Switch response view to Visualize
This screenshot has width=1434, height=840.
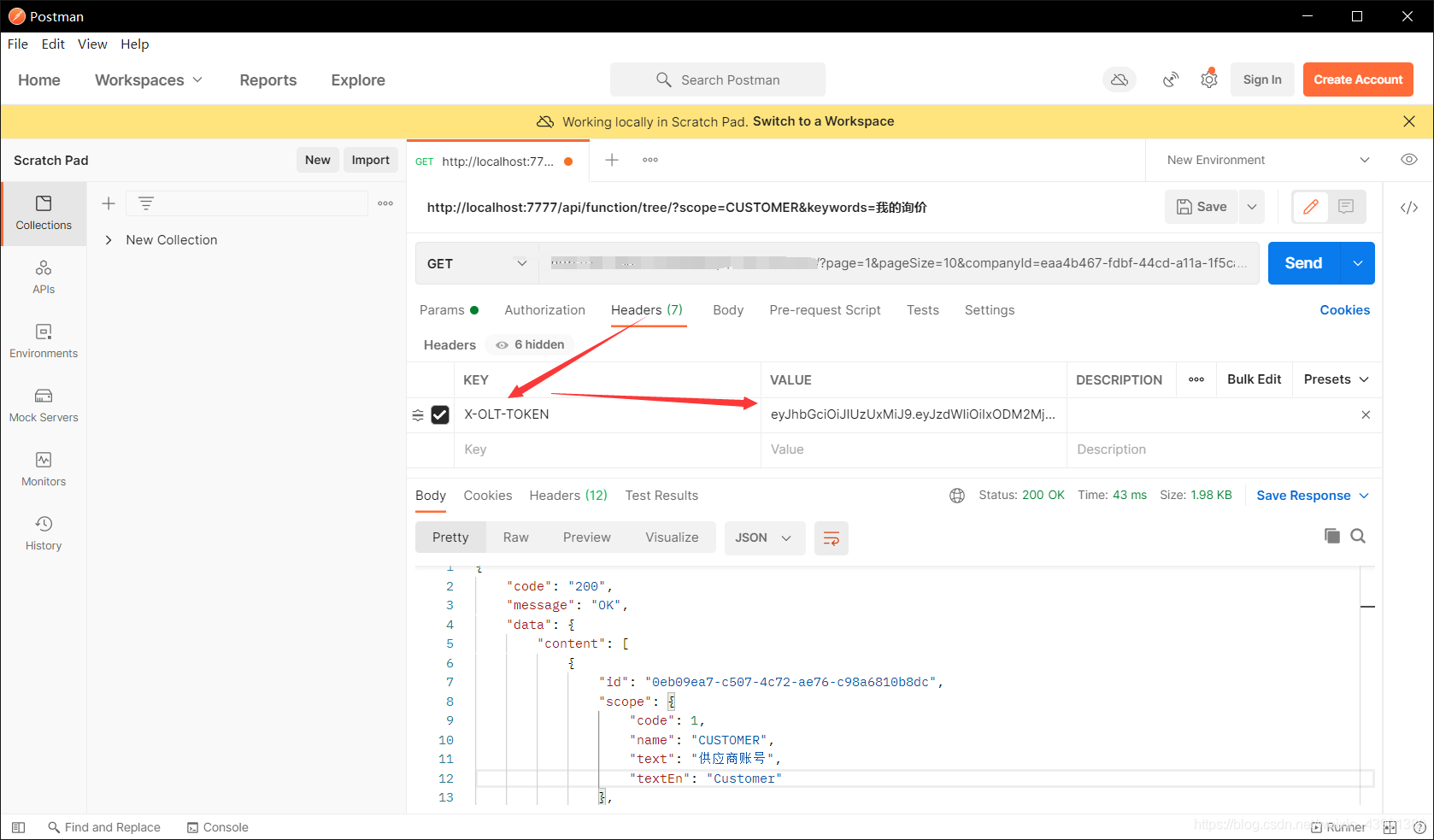coord(672,537)
